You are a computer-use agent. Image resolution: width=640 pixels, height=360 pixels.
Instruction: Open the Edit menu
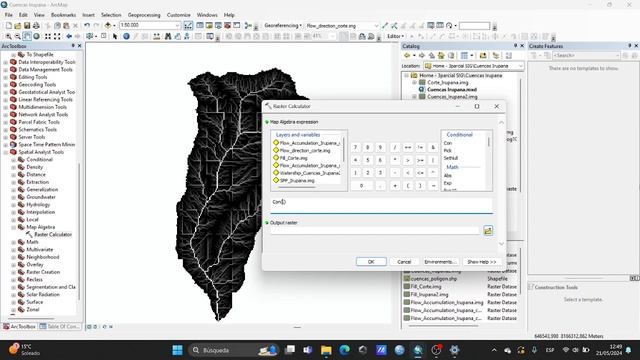pyautogui.click(x=23, y=15)
